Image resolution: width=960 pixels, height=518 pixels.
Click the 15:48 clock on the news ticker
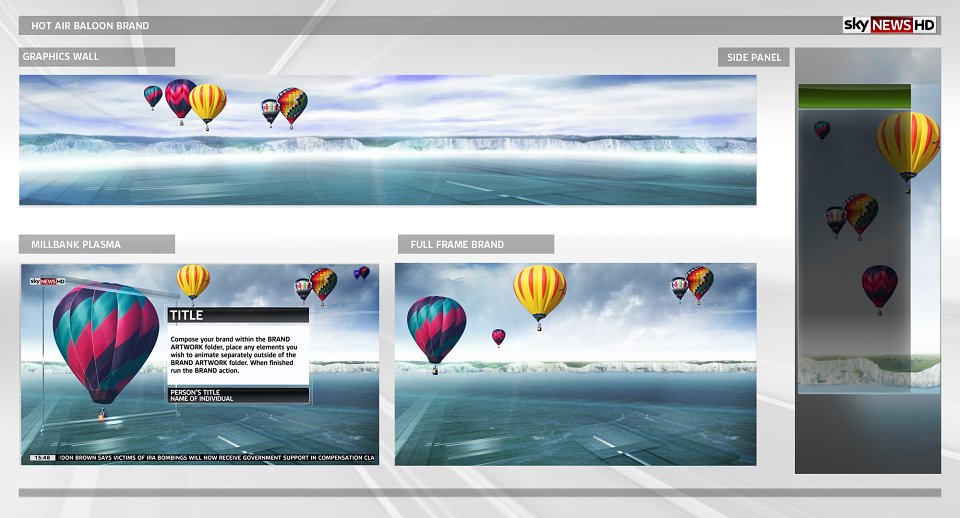coord(42,458)
